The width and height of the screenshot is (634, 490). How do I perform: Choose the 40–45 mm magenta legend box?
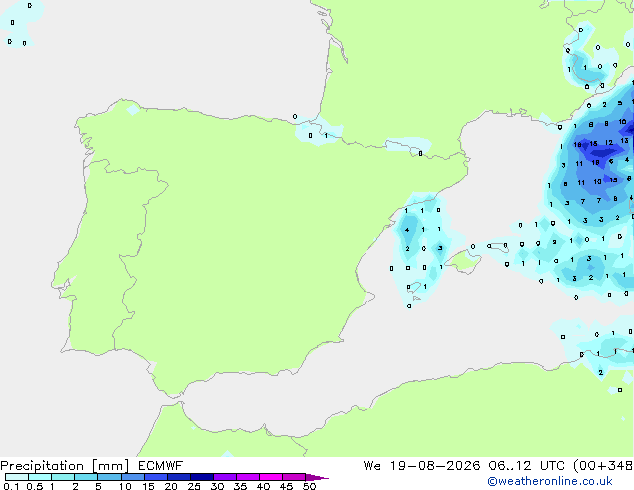271,477
